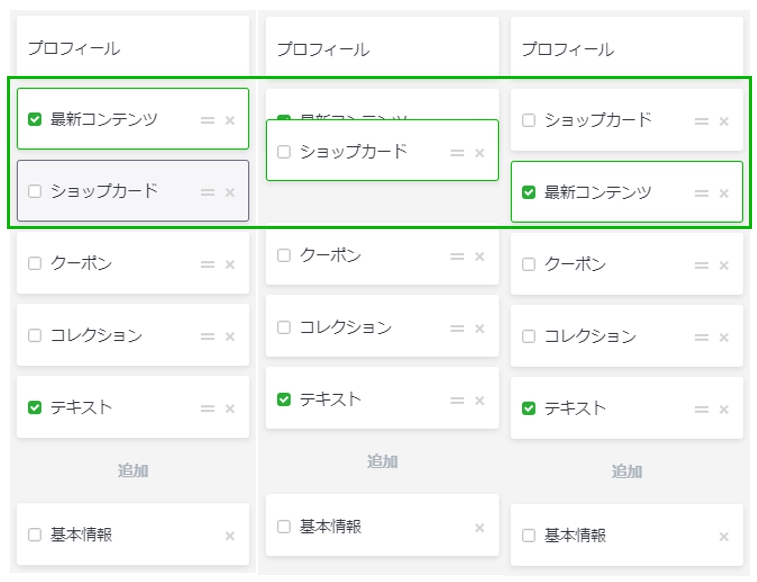
Task: Click テキスト drag handle in middle panel
Action: [x=457, y=401]
